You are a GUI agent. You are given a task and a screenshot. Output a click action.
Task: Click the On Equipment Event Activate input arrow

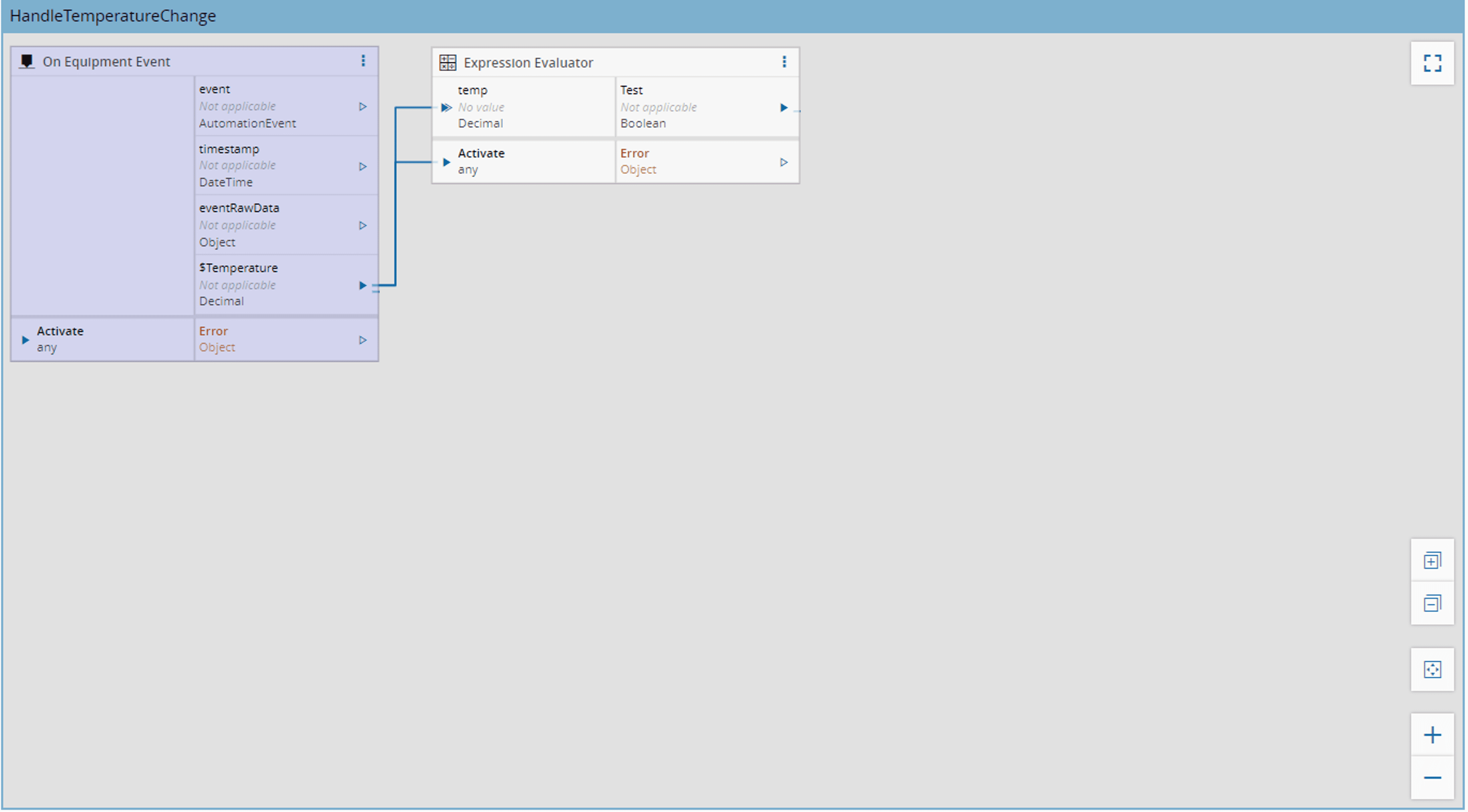(x=25, y=340)
